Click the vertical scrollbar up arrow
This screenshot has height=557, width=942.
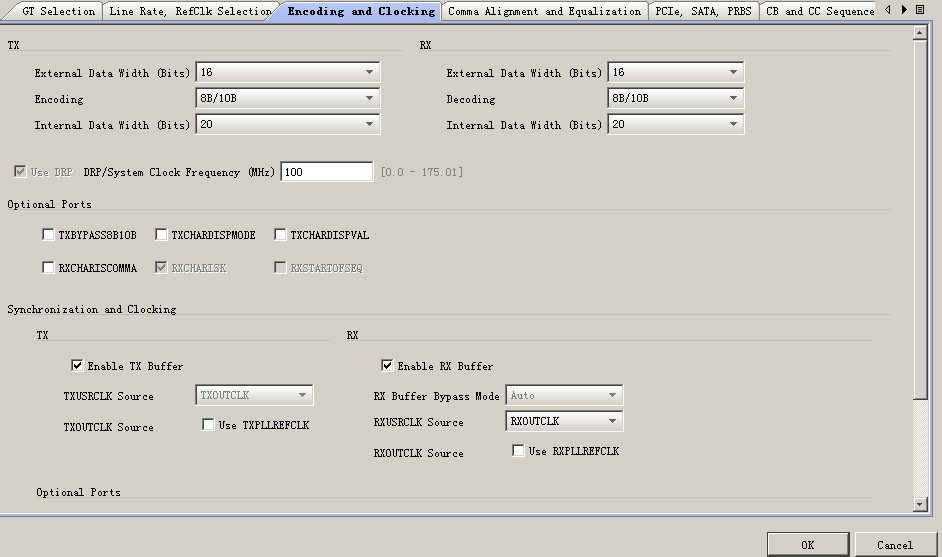[x=920, y=33]
